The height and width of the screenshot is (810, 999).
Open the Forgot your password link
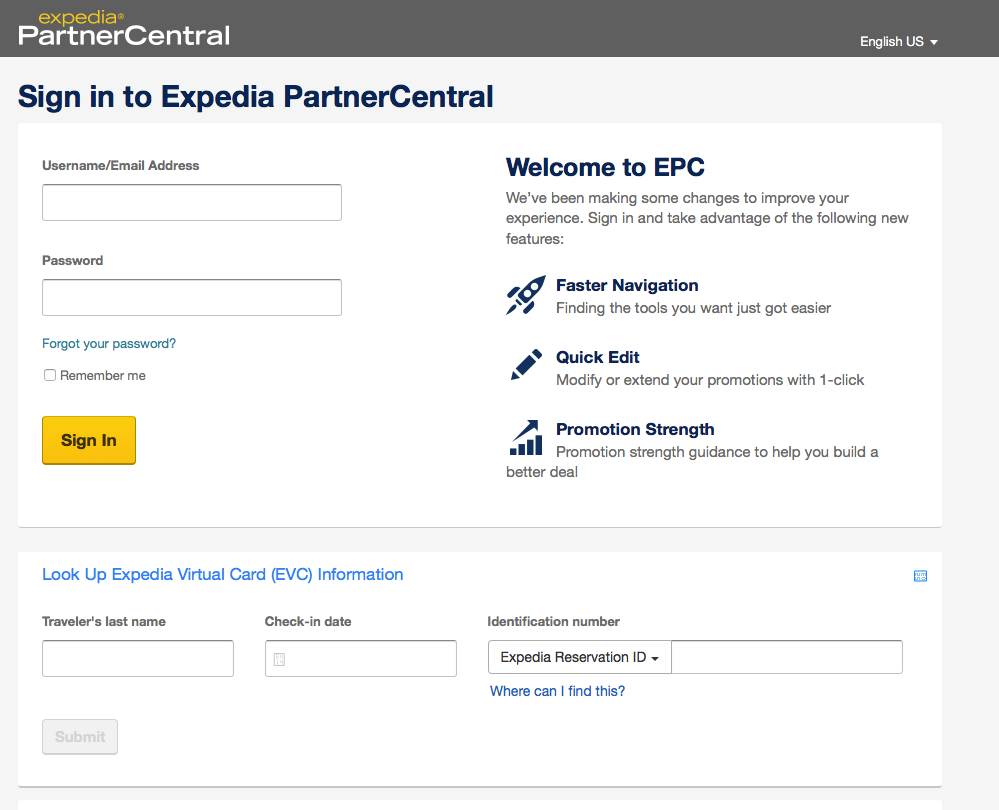(109, 344)
